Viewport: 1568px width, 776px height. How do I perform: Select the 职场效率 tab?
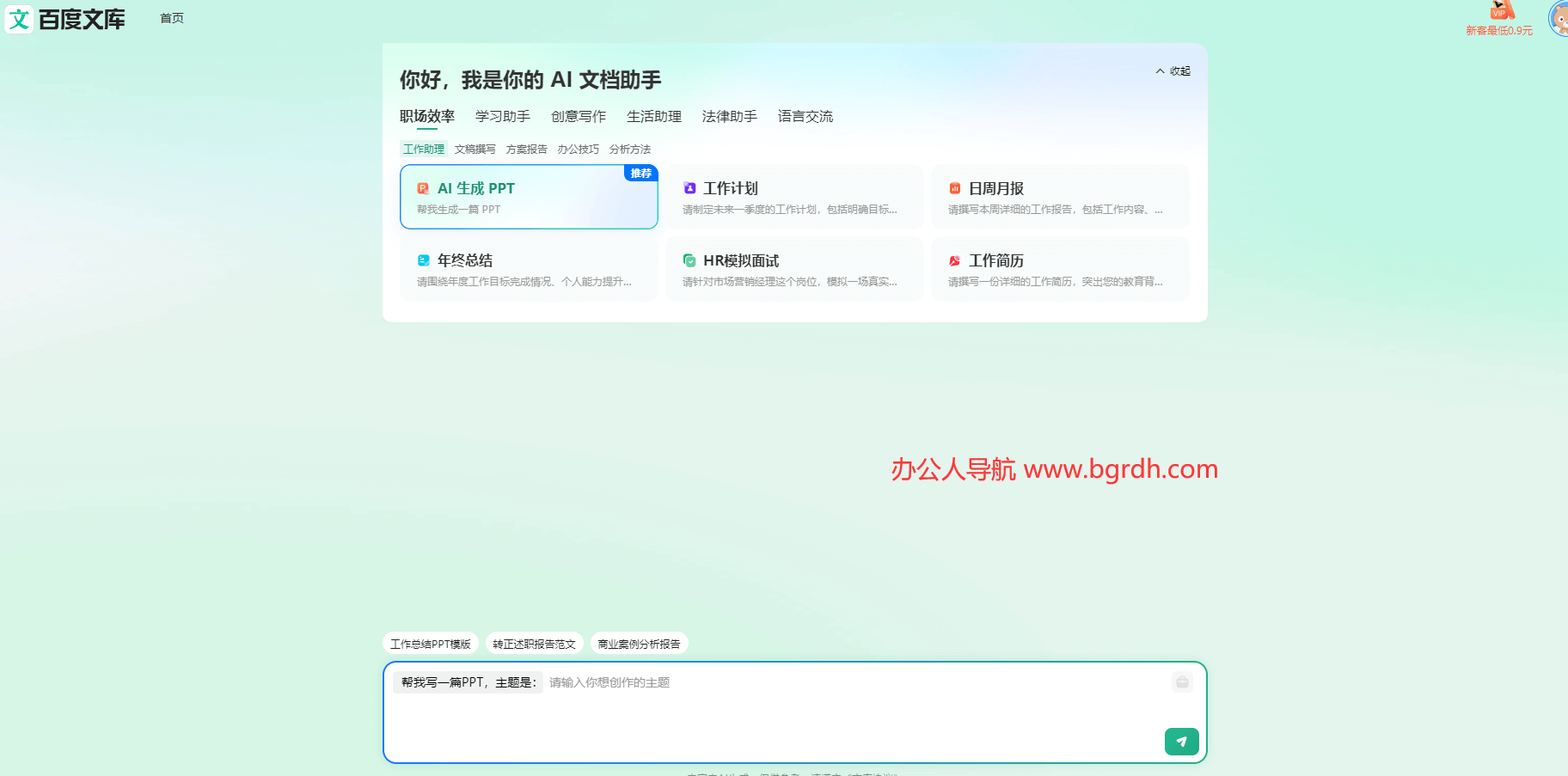click(427, 116)
